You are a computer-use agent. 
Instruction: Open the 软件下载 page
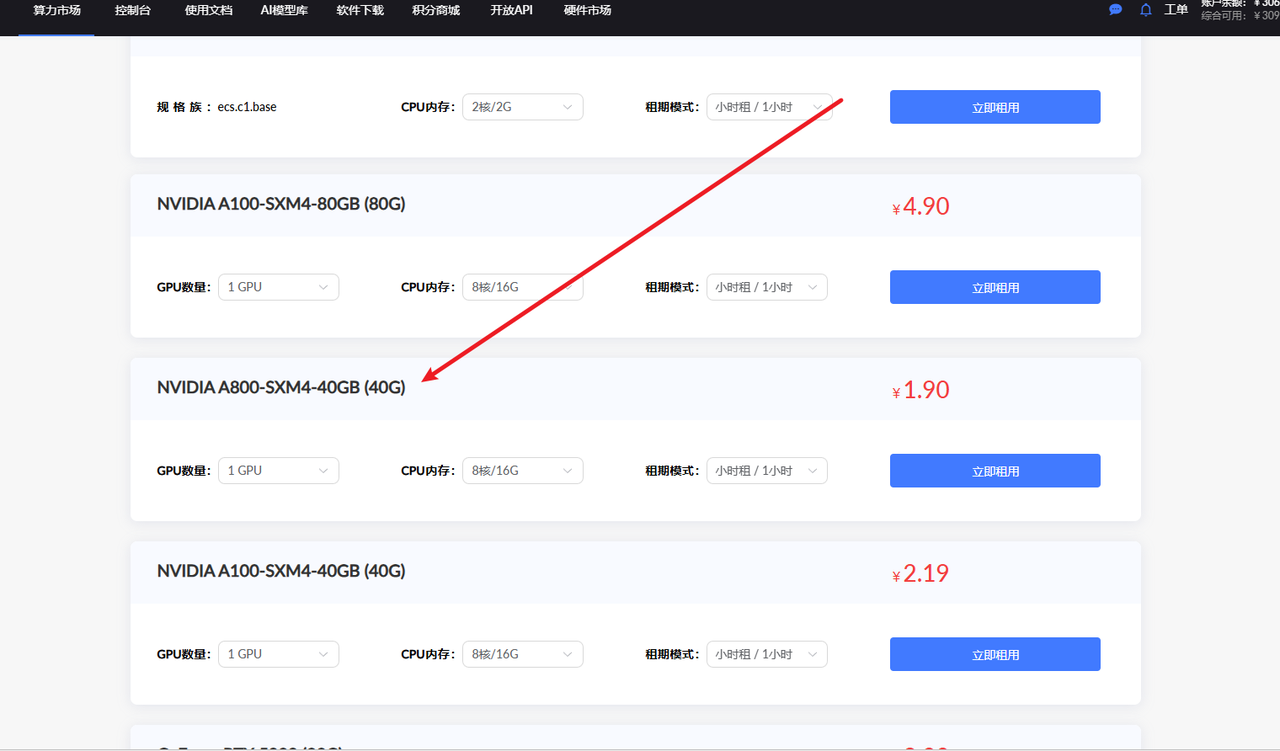(359, 11)
